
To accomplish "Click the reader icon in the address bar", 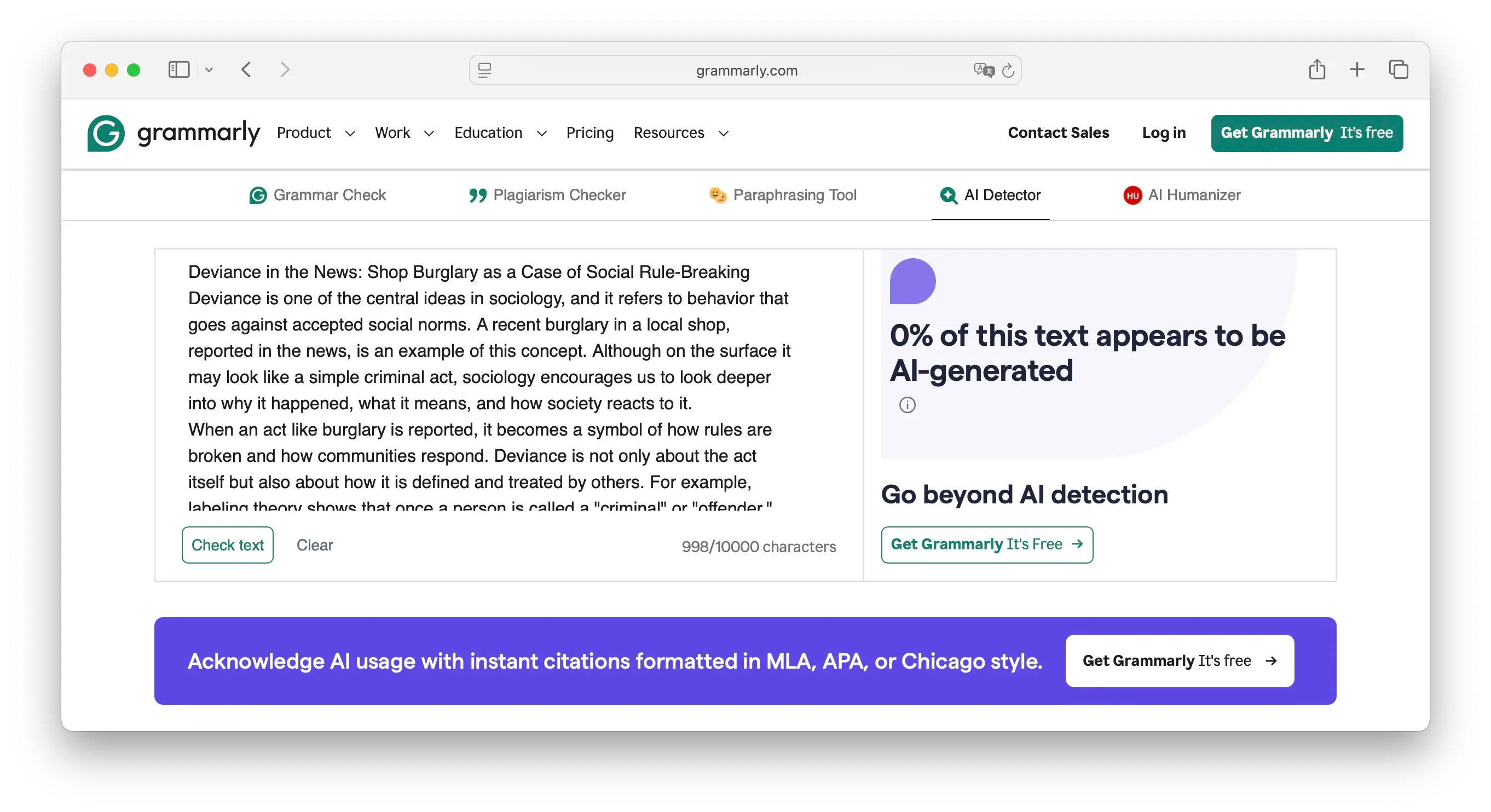I will click(484, 70).
